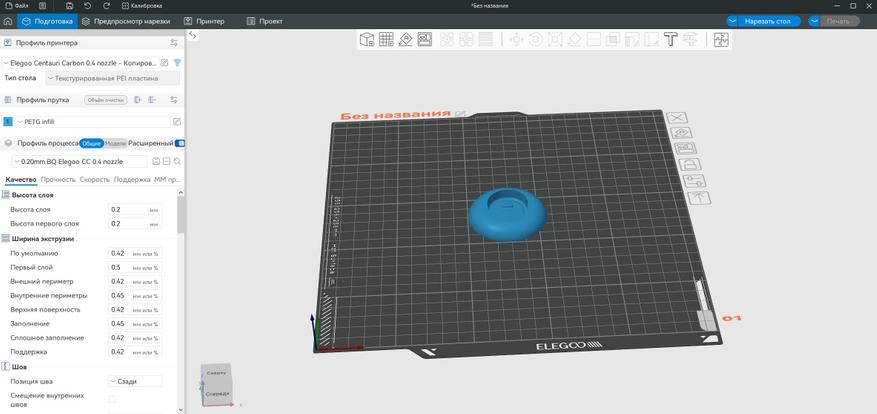Image resolution: width=877 pixels, height=414 pixels.
Task: Open the filament profile settings sliders icon
Action: tap(173, 100)
